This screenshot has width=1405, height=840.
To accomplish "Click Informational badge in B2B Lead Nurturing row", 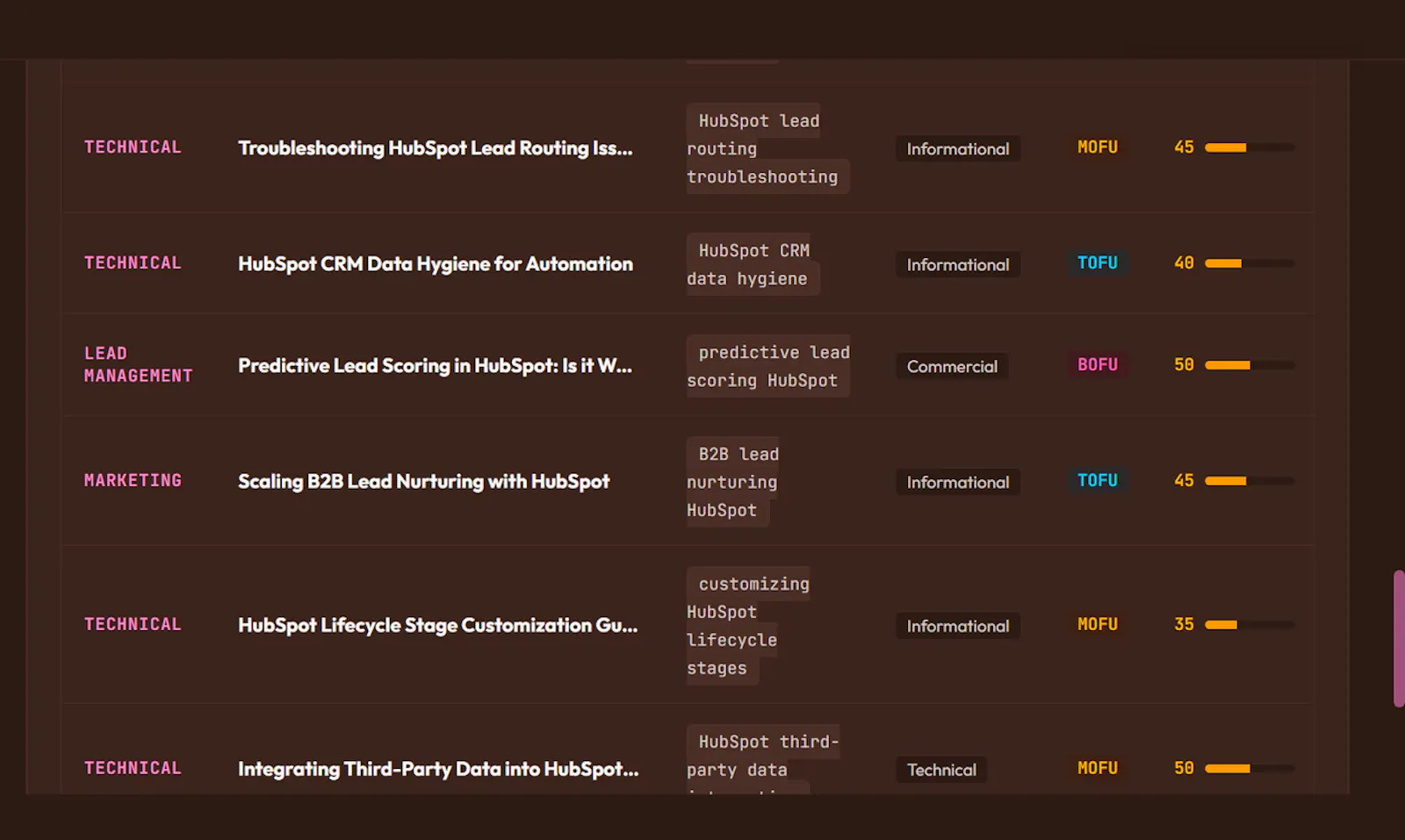I will 958,482.
